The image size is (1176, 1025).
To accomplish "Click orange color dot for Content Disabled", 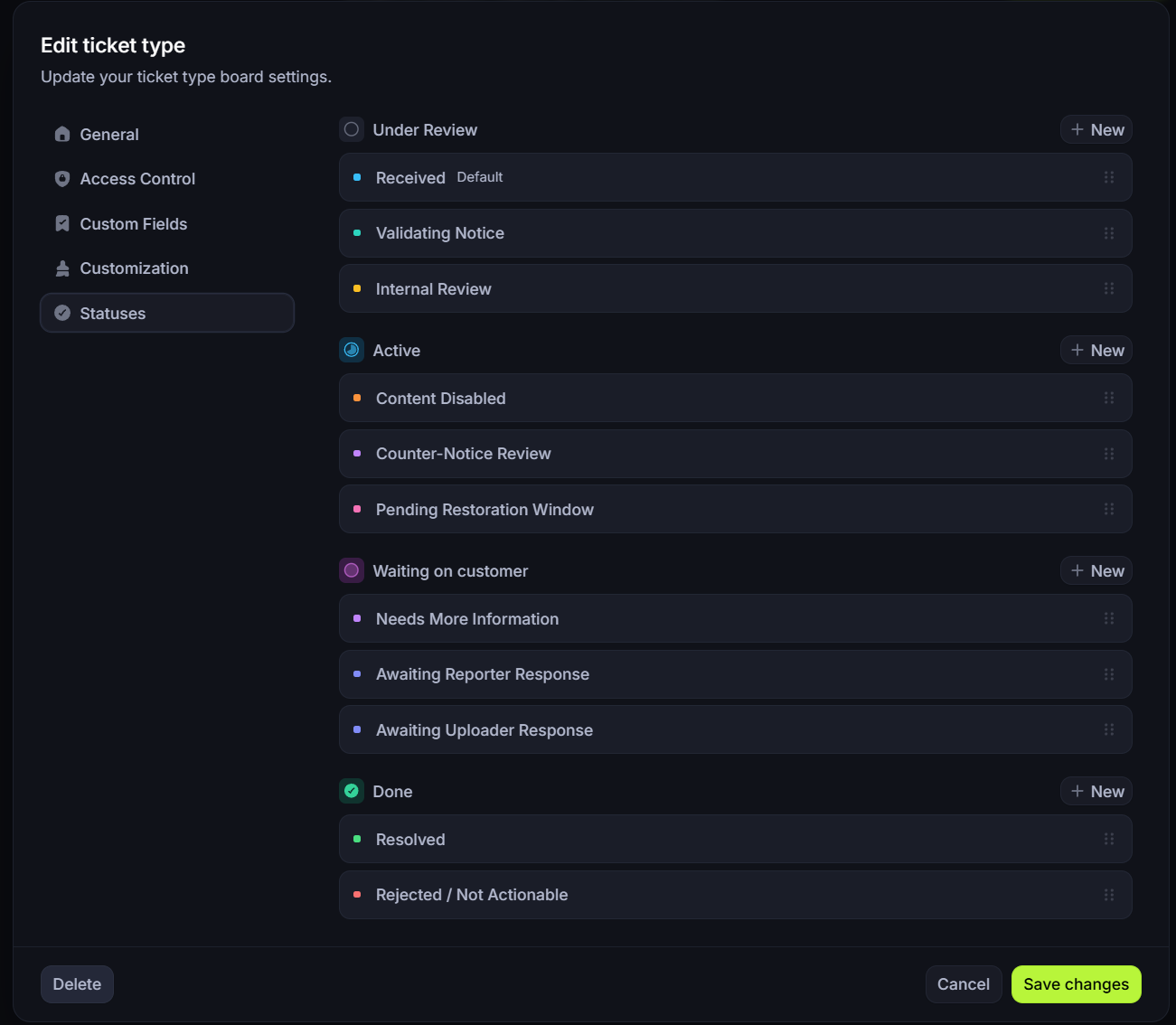I will (x=357, y=398).
